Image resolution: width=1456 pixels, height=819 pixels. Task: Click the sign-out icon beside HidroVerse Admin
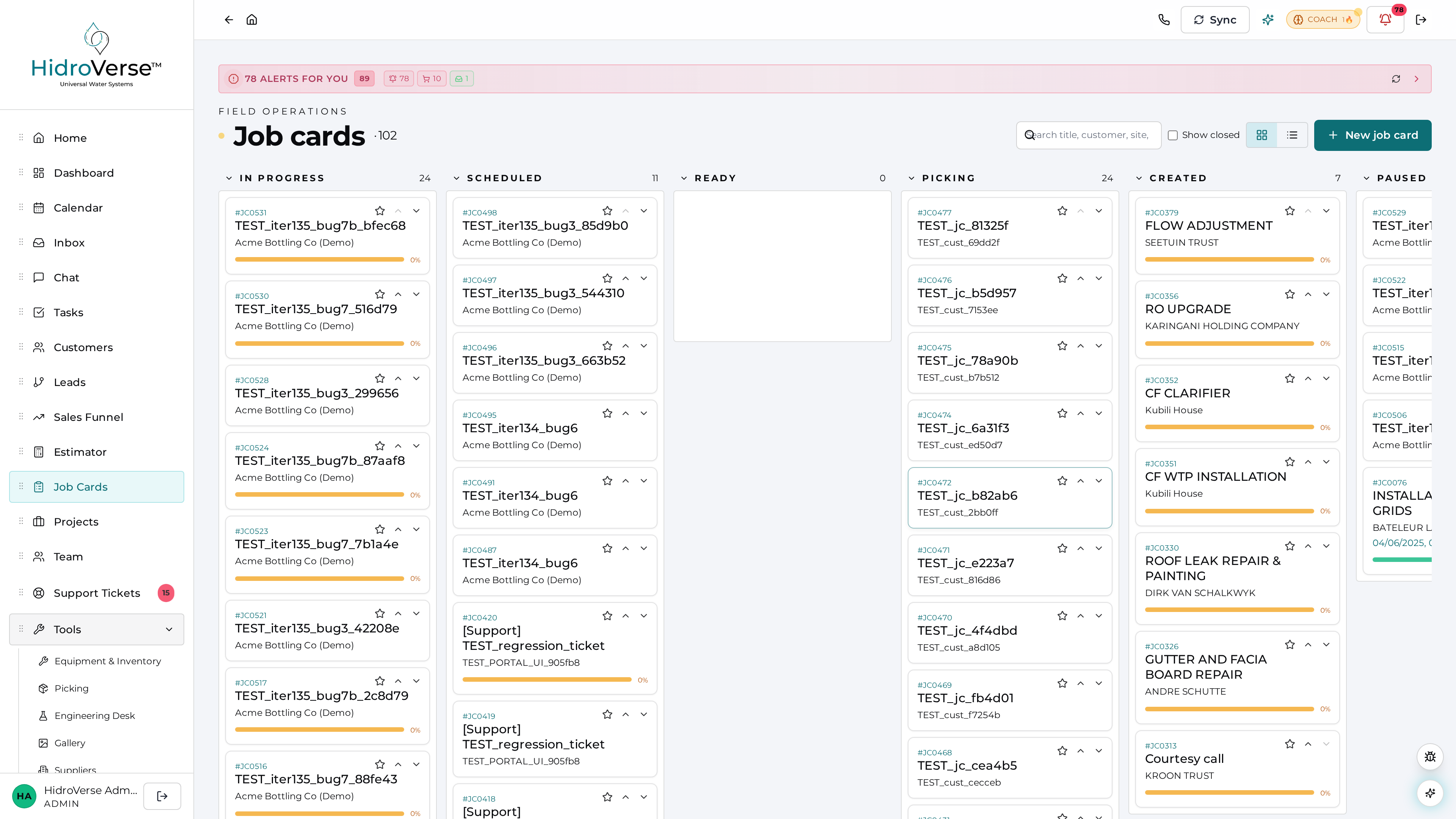[162, 796]
